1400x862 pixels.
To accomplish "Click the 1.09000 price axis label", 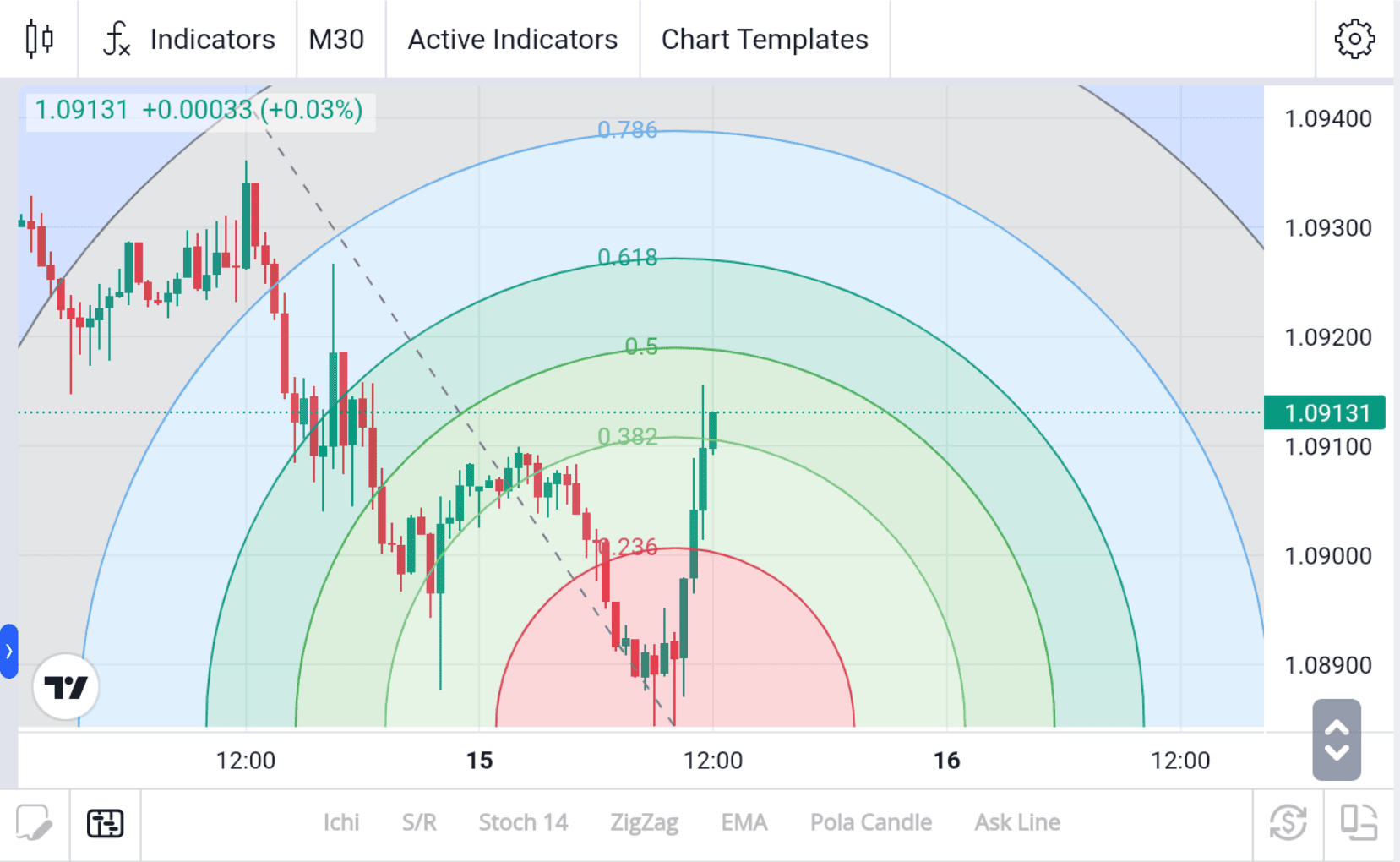I will point(1328,556).
